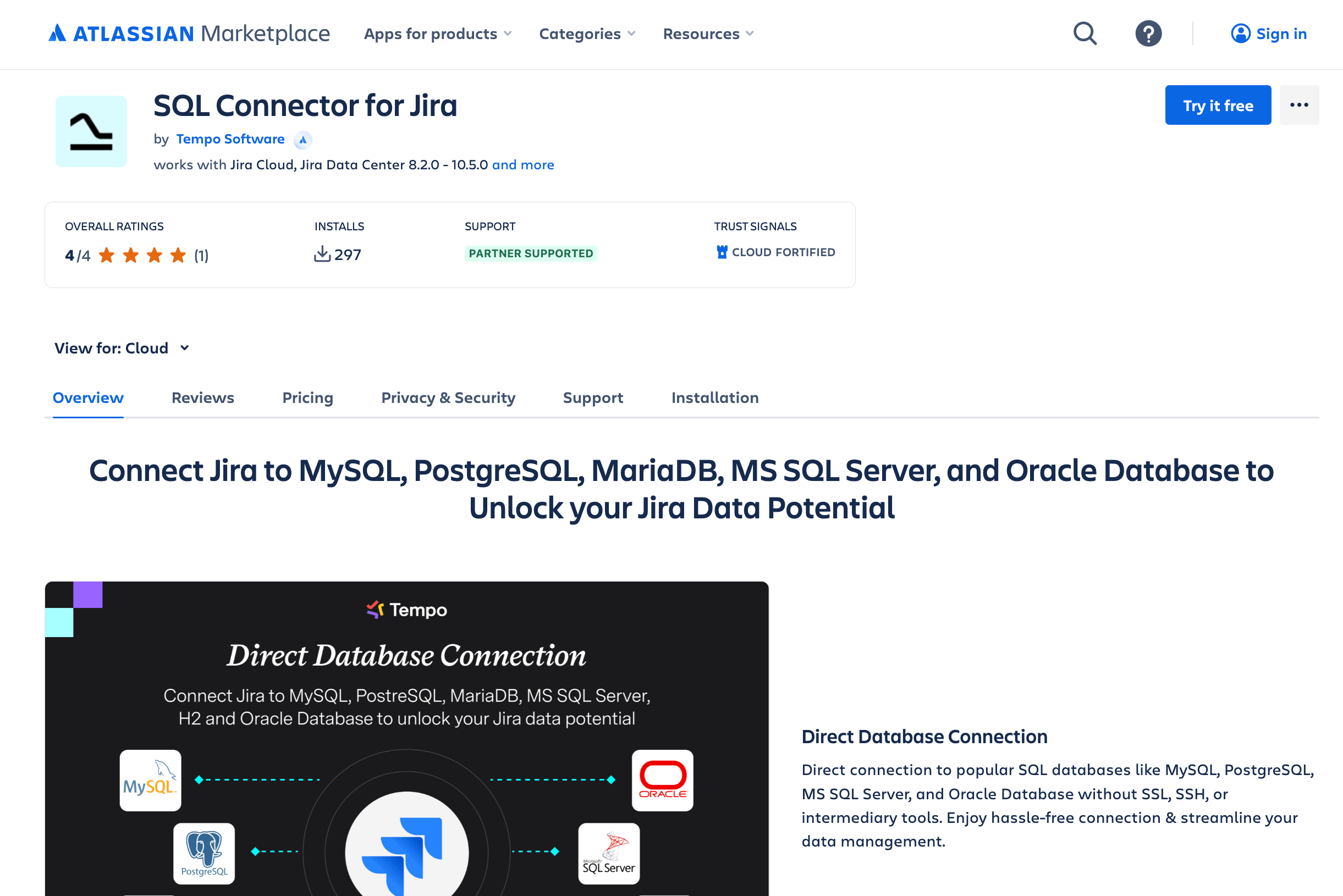Open search on the Marketplace
Viewport: 1343px width, 896px height.
coord(1084,34)
